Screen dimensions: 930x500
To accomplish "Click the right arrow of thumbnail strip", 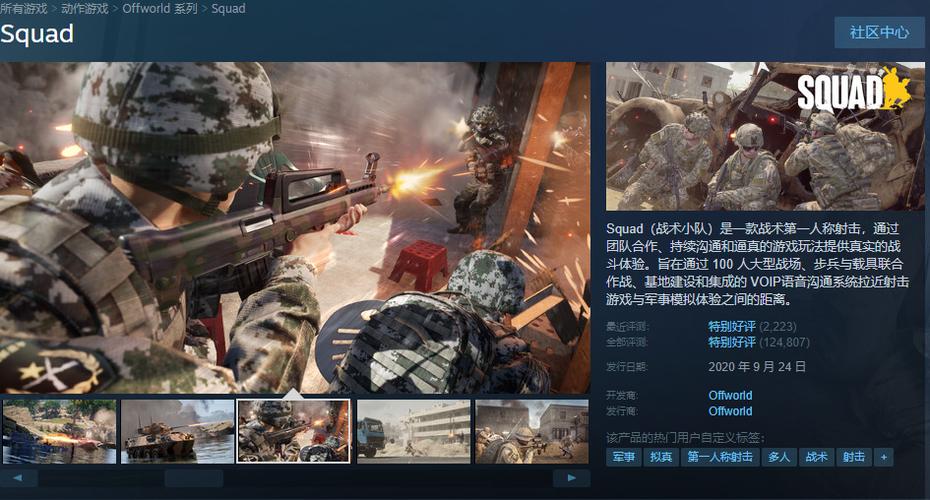I will click(x=571, y=477).
